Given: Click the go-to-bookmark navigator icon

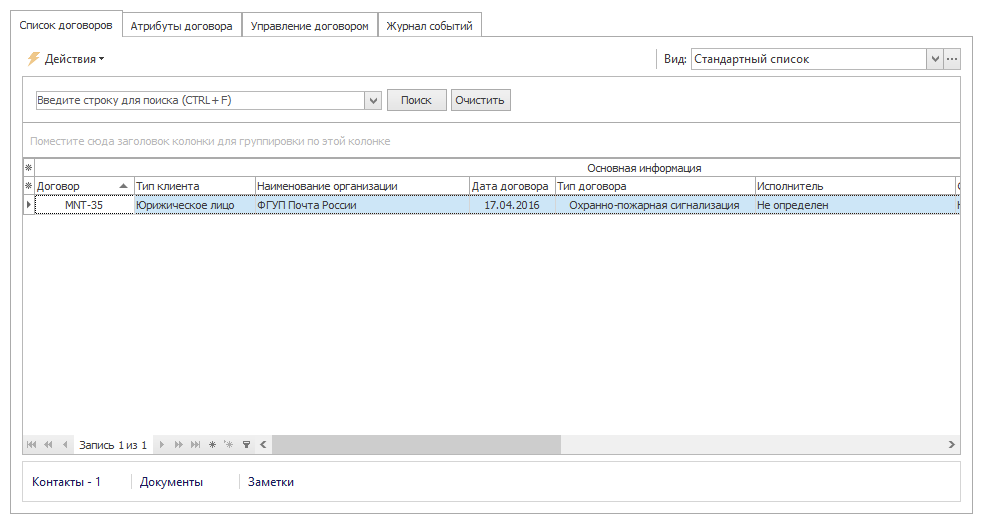Looking at the screenshot, I should tap(229, 444).
